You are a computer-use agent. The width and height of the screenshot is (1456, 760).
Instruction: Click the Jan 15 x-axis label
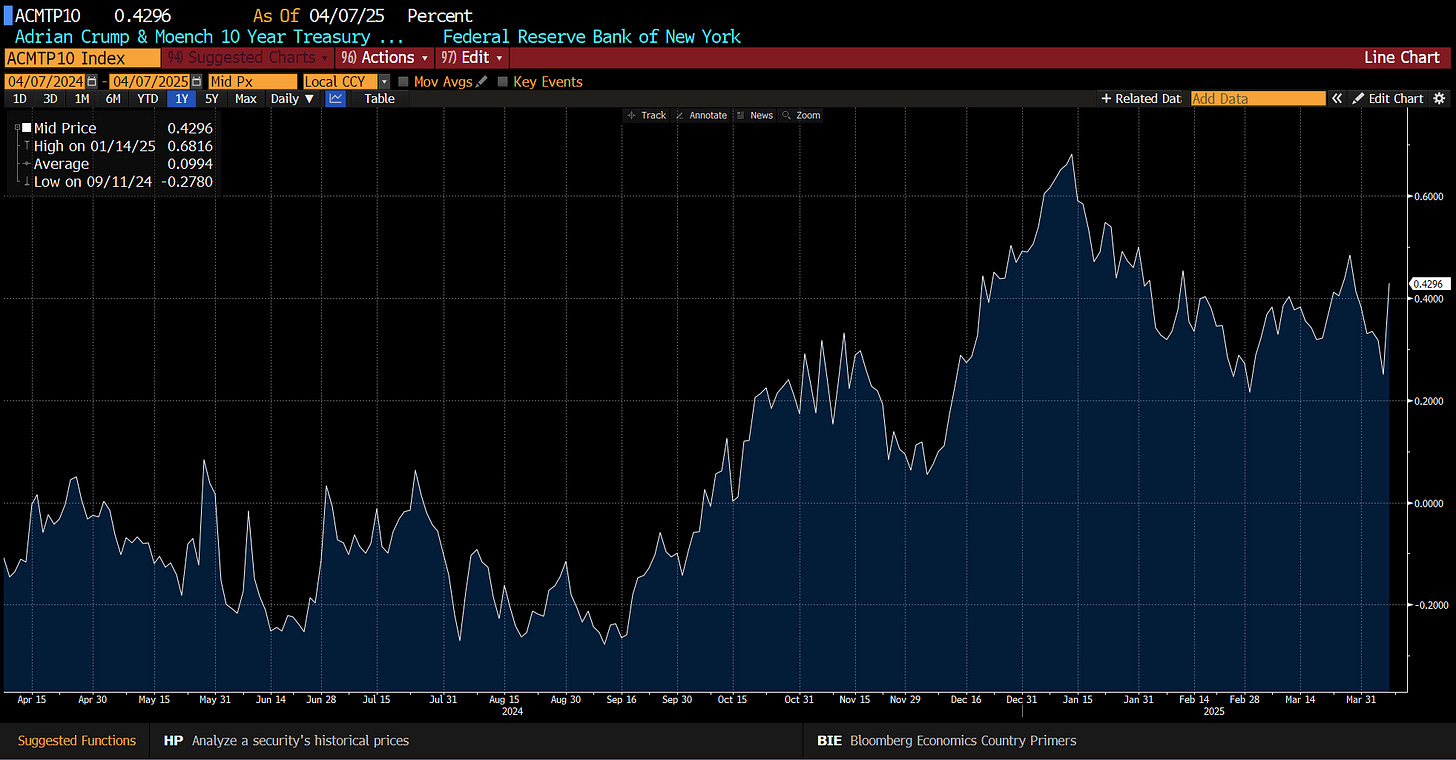(x=1075, y=700)
